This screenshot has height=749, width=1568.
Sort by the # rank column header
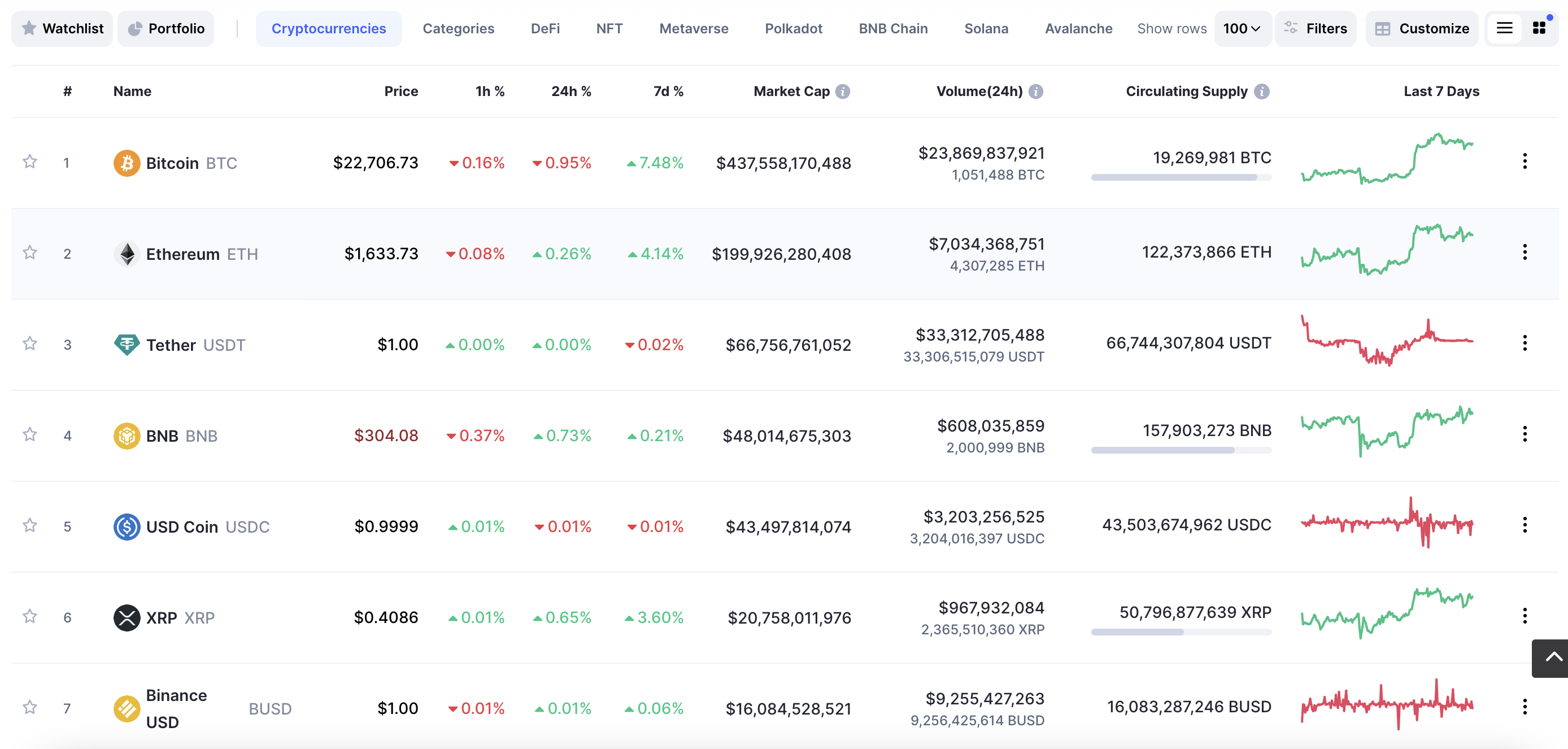pos(68,92)
